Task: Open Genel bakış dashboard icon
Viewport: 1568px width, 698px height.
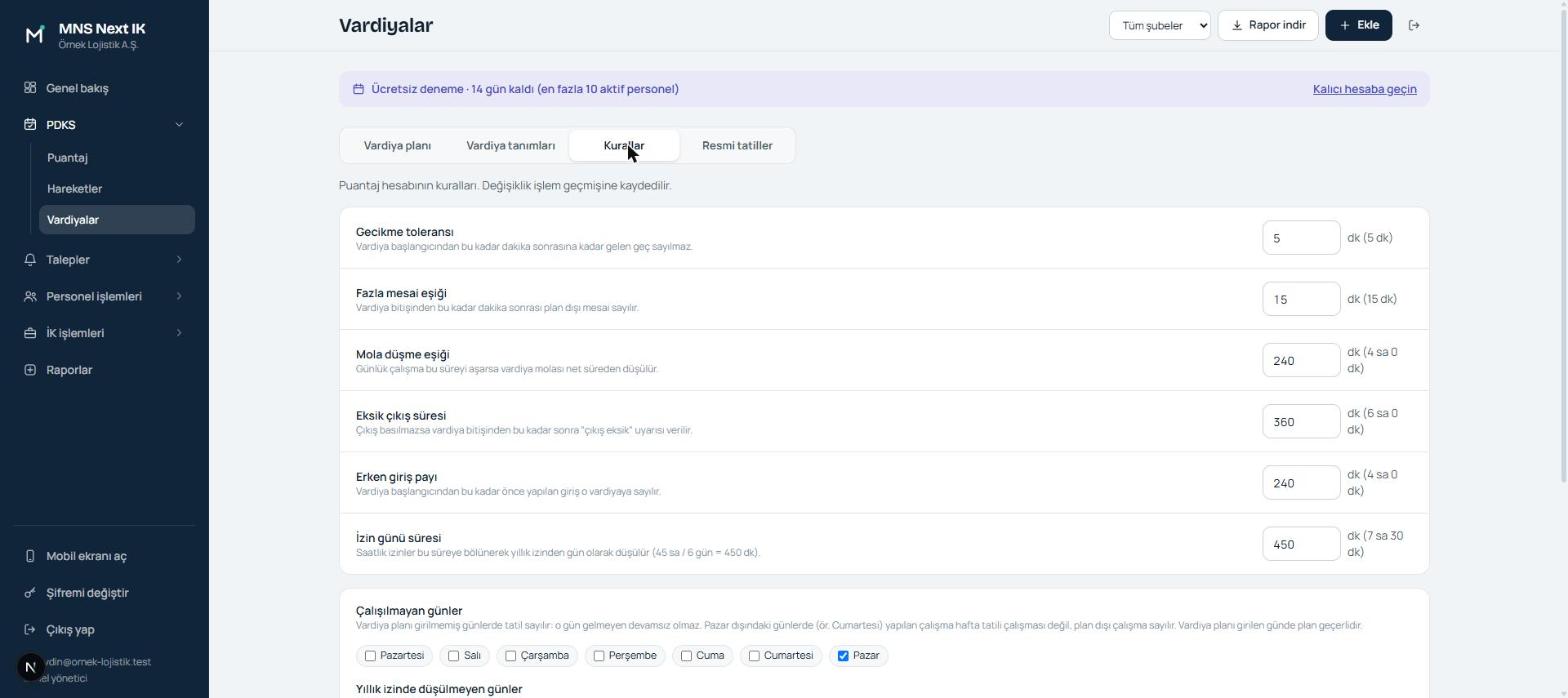Action: coord(30,88)
